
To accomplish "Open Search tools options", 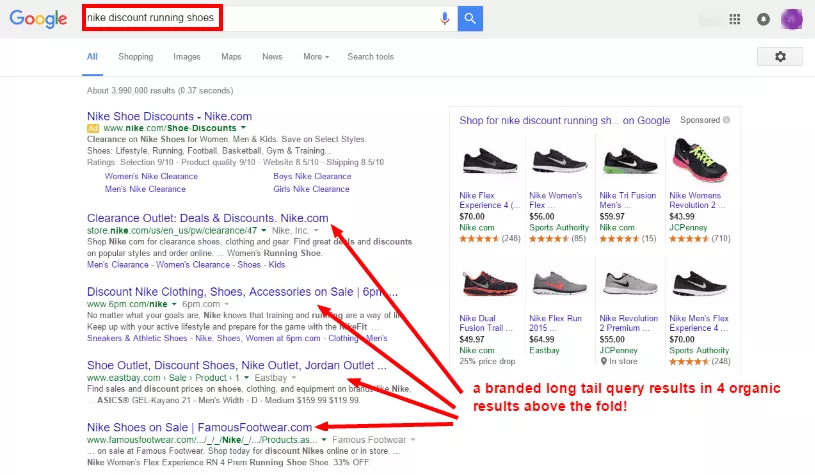I will (x=371, y=57).
